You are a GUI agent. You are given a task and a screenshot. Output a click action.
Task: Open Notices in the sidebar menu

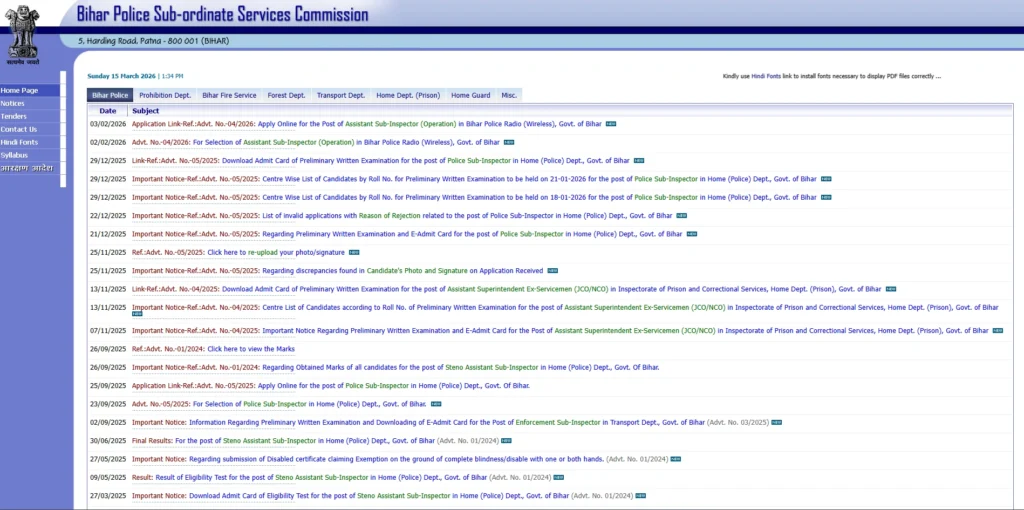[x=30, y=104]
